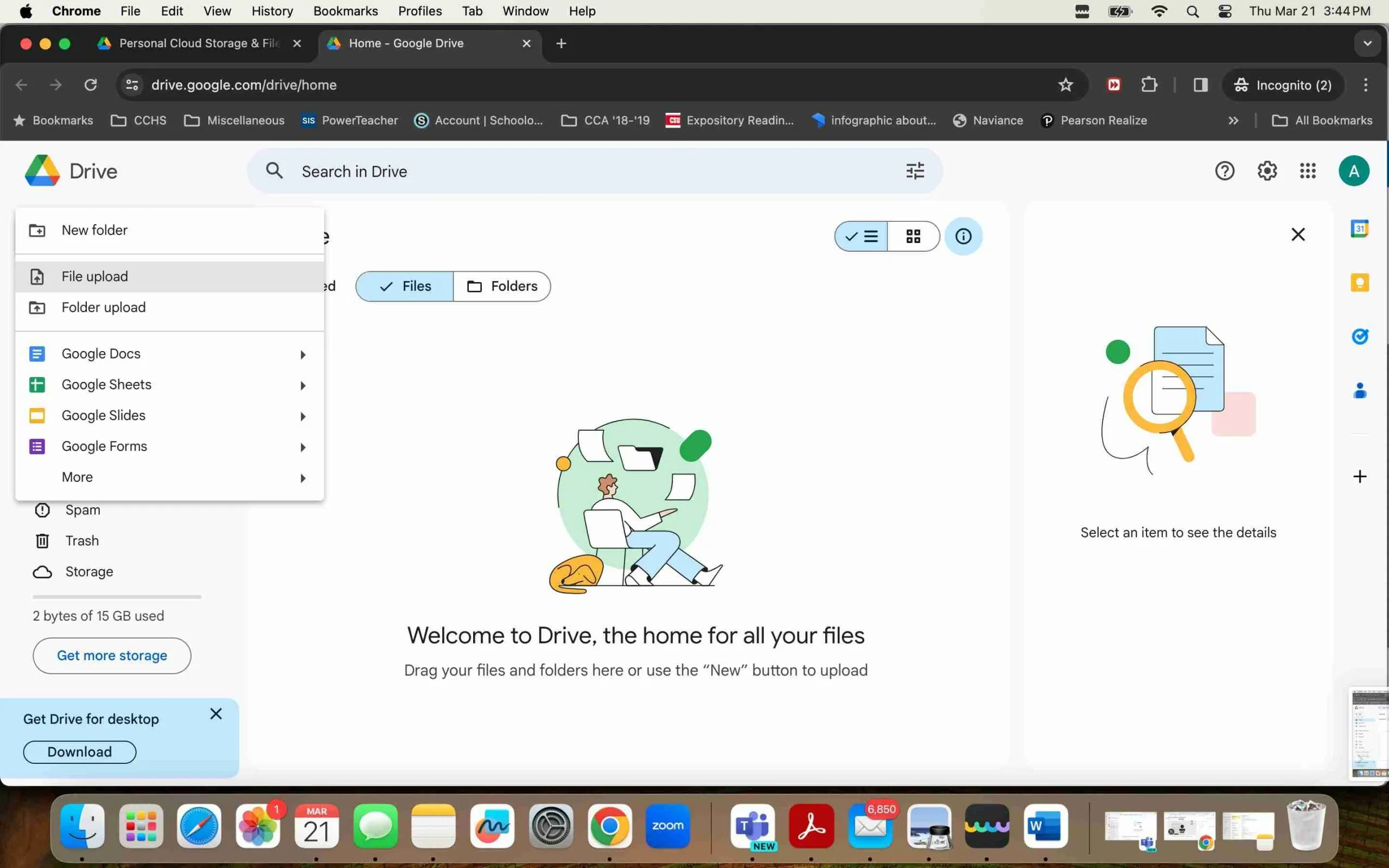
Task: Open the All Bookmarks folder
Action: click(1322, 120)
